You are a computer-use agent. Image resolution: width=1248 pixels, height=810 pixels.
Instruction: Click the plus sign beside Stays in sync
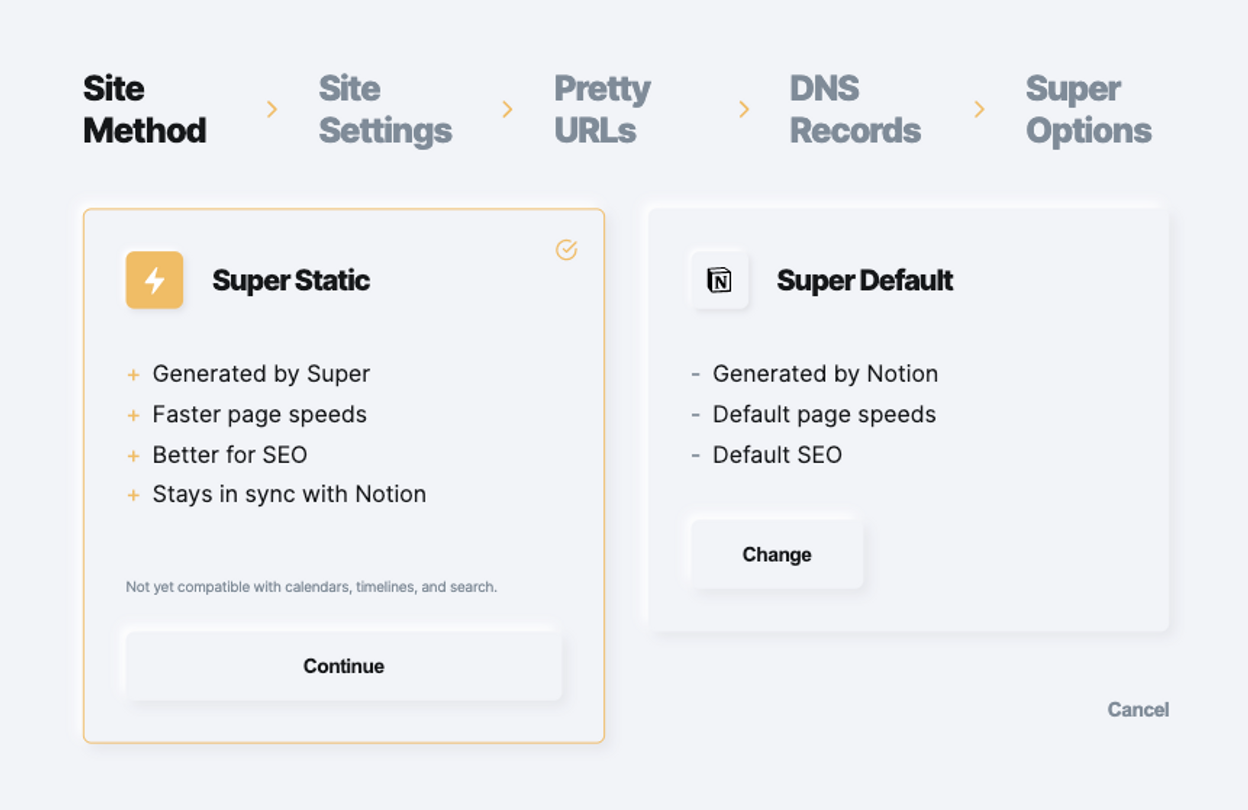pos(133,495)
